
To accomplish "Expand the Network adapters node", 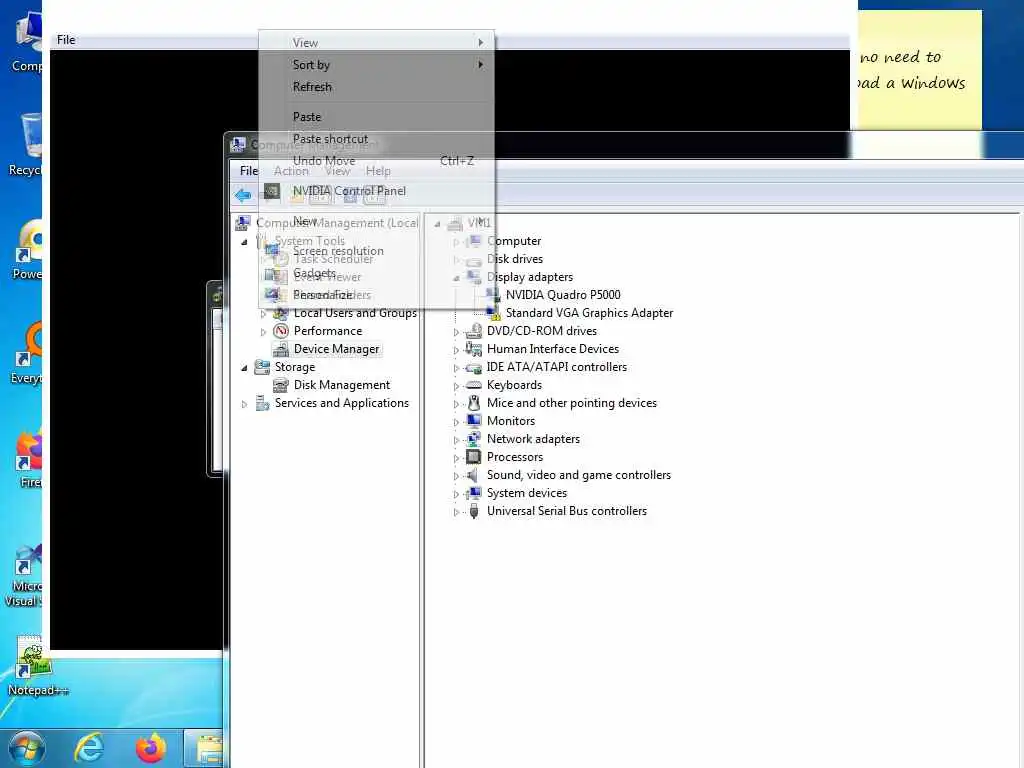I will point(456,440).
